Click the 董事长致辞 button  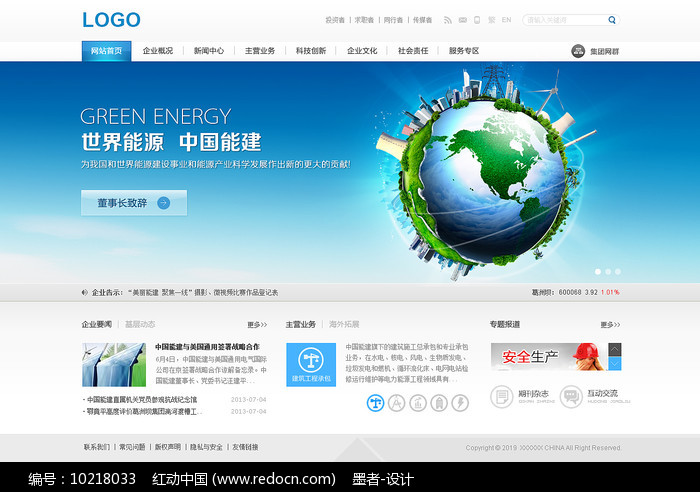coord(133,203)
